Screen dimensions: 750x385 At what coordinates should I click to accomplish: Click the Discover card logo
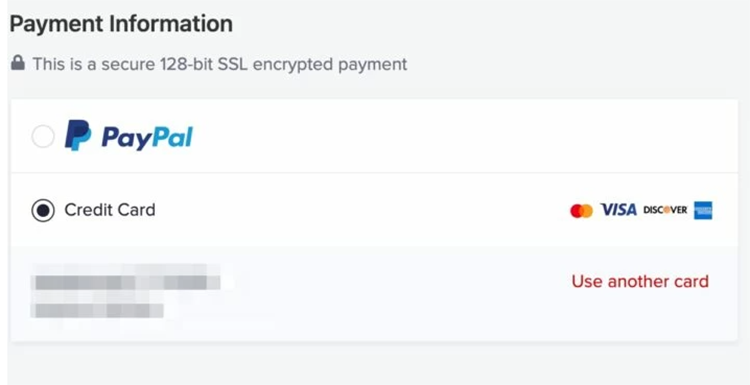point(665,210)
